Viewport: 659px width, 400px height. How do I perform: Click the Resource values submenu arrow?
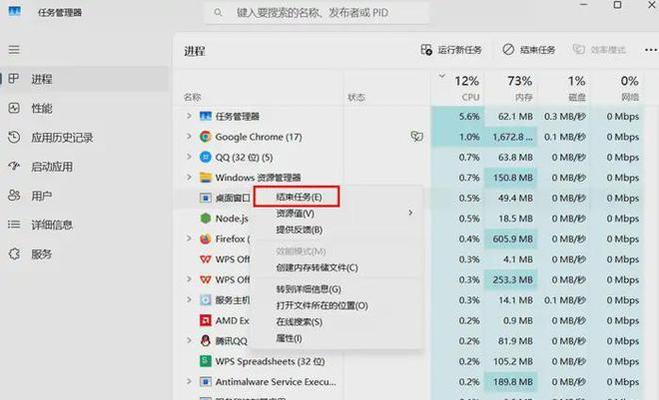click(x=410, y=213)
